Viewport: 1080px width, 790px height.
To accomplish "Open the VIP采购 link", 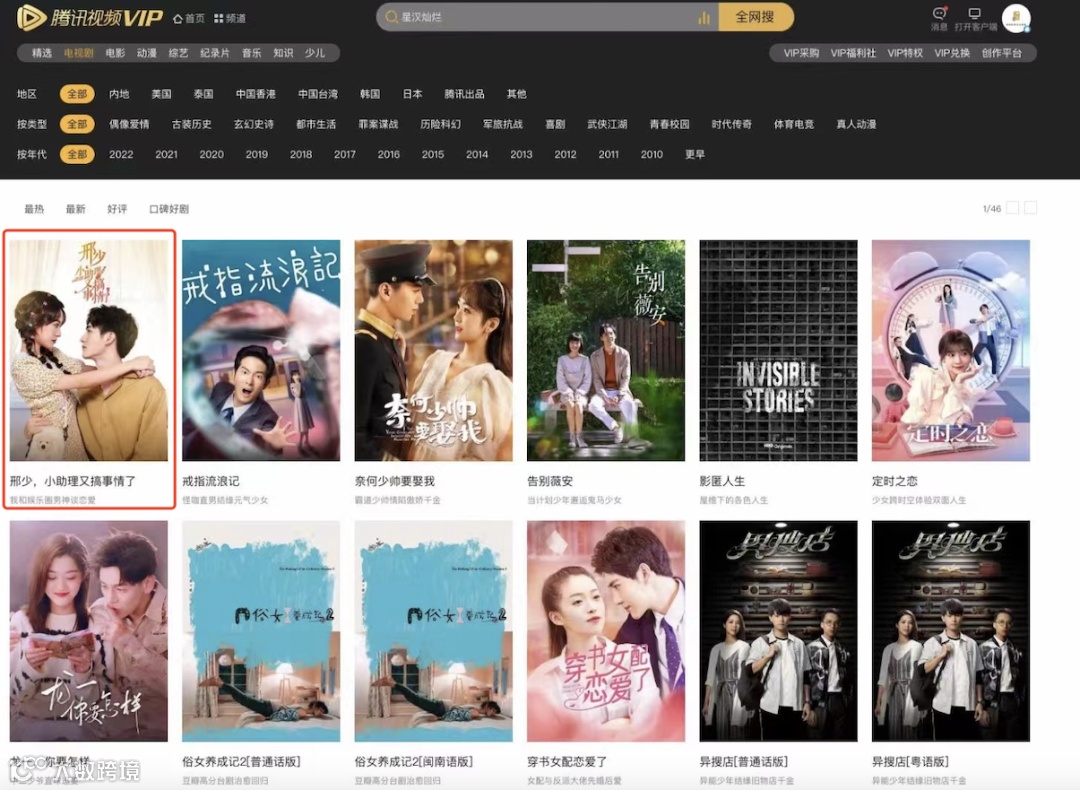I will [801, 53].
